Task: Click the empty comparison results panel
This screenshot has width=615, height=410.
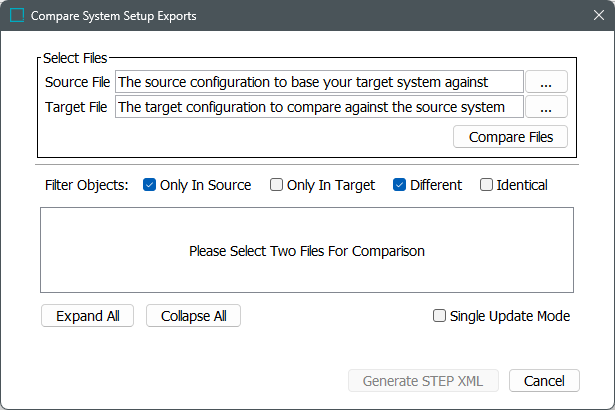Action: coord(307,251)
